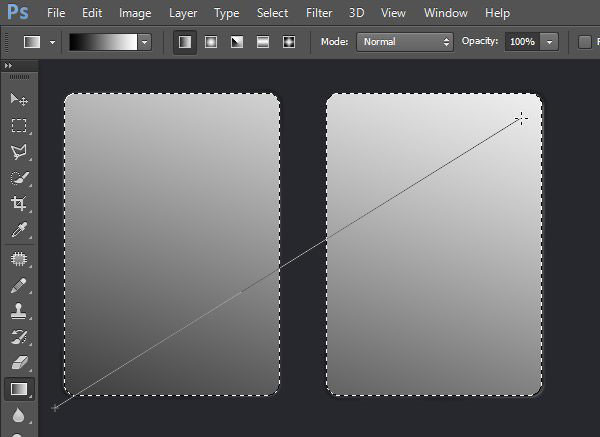Select the Crop tool
The height and width of the screenshot is (437, 600).
(x=19, y=204)
